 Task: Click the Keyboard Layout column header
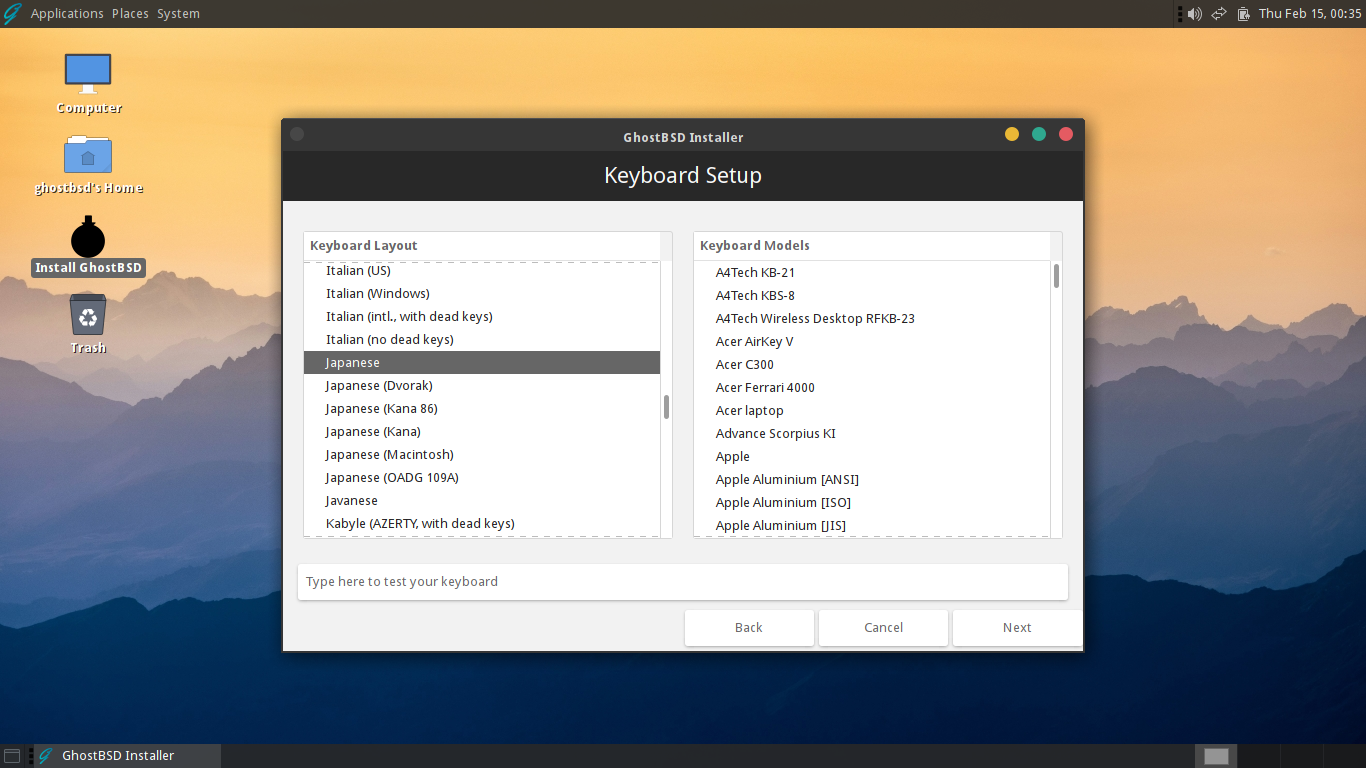[482, 246]
